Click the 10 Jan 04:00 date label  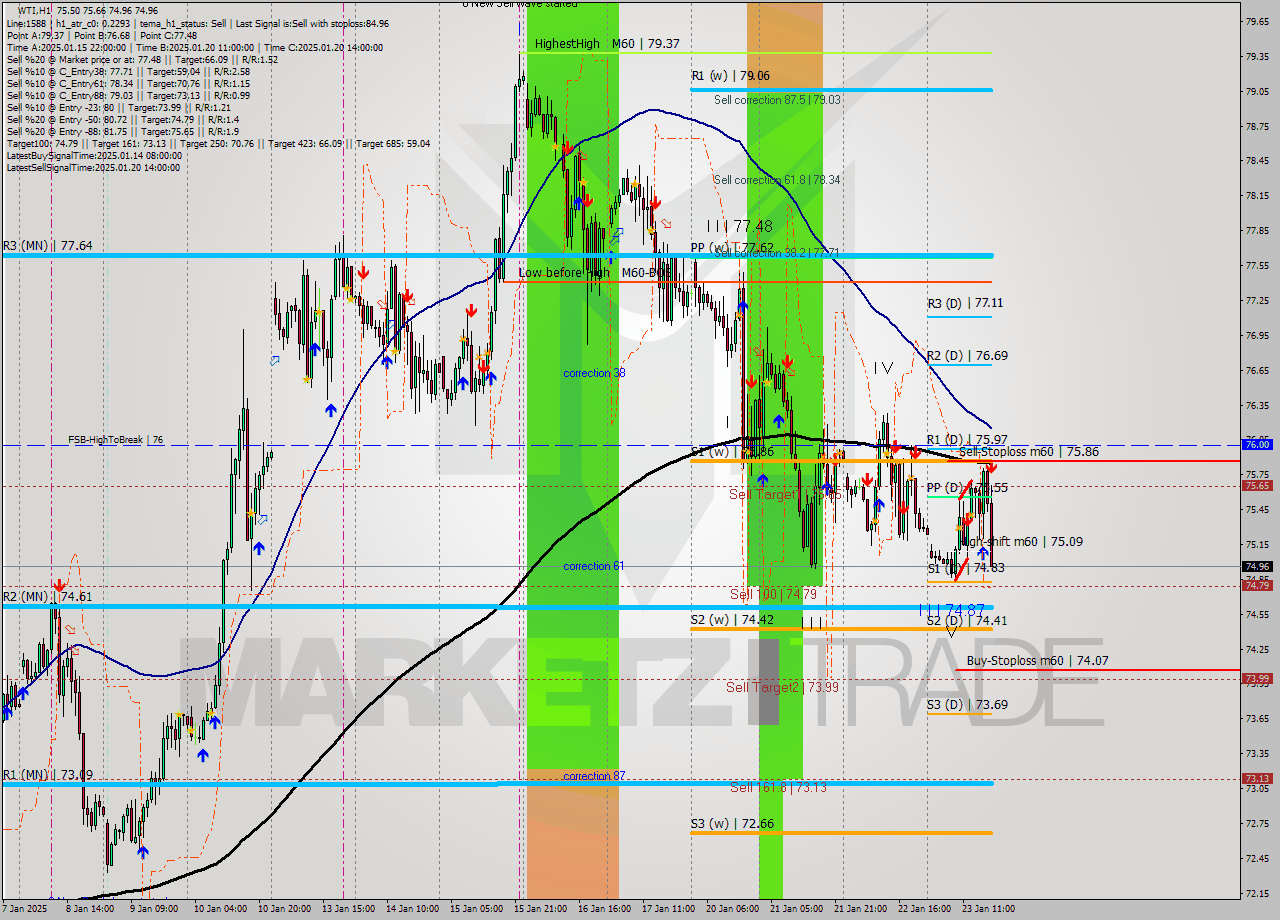pos(219,909)
